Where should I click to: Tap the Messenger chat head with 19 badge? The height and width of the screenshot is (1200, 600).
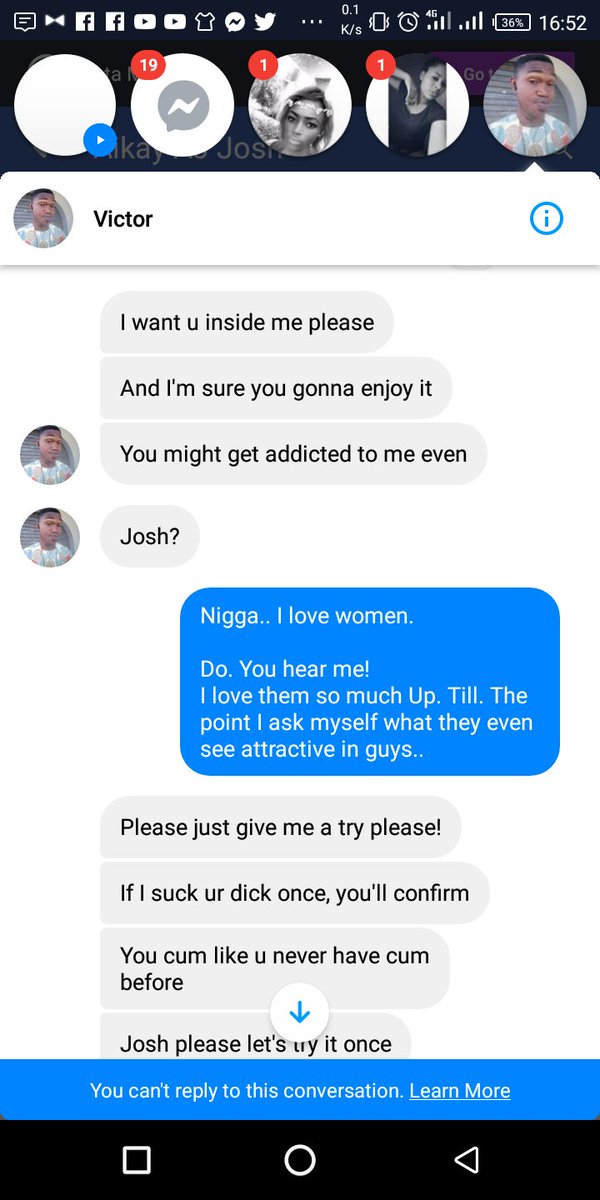point(182,106)
